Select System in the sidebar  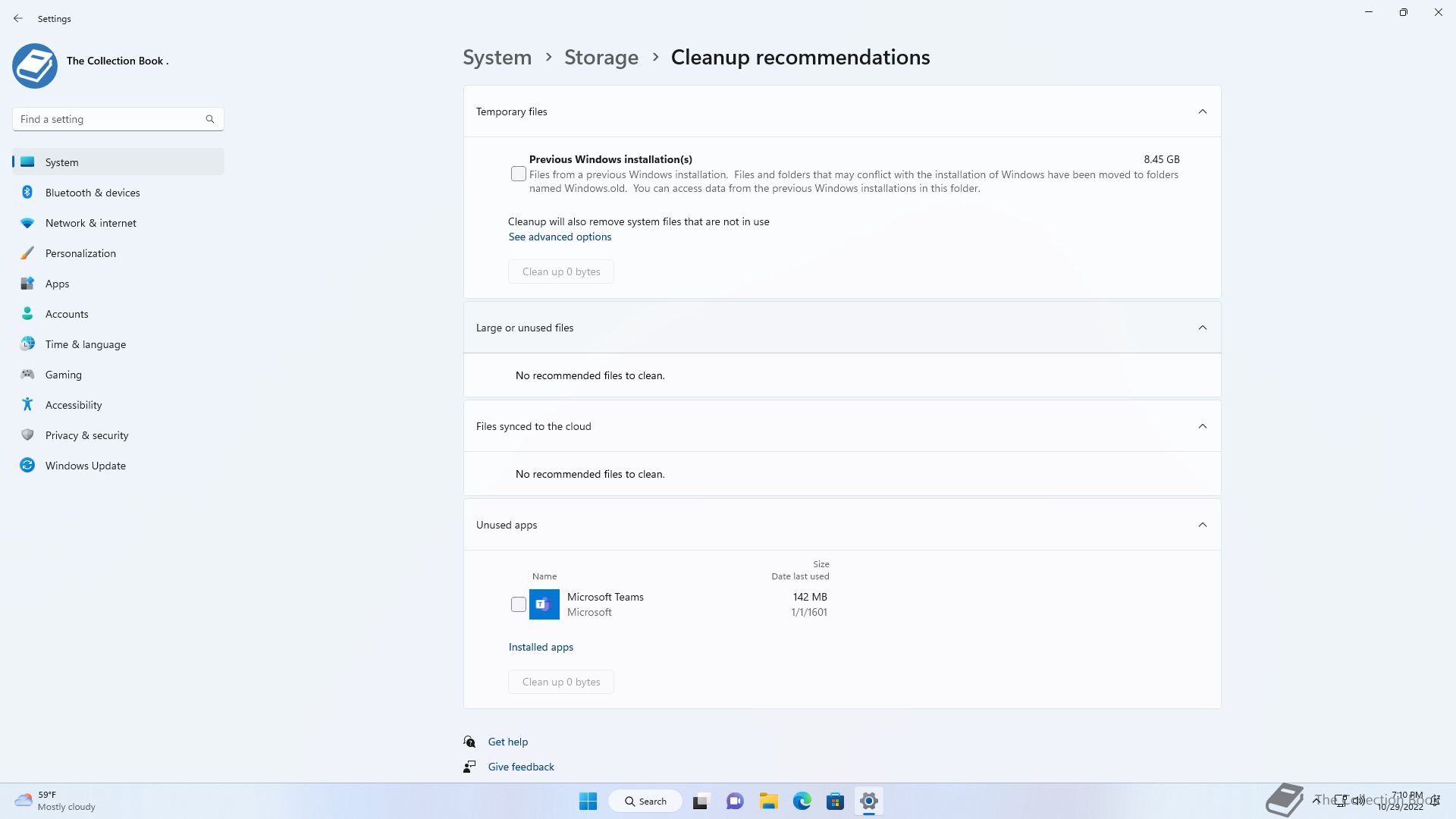click(x=118, y=162)
